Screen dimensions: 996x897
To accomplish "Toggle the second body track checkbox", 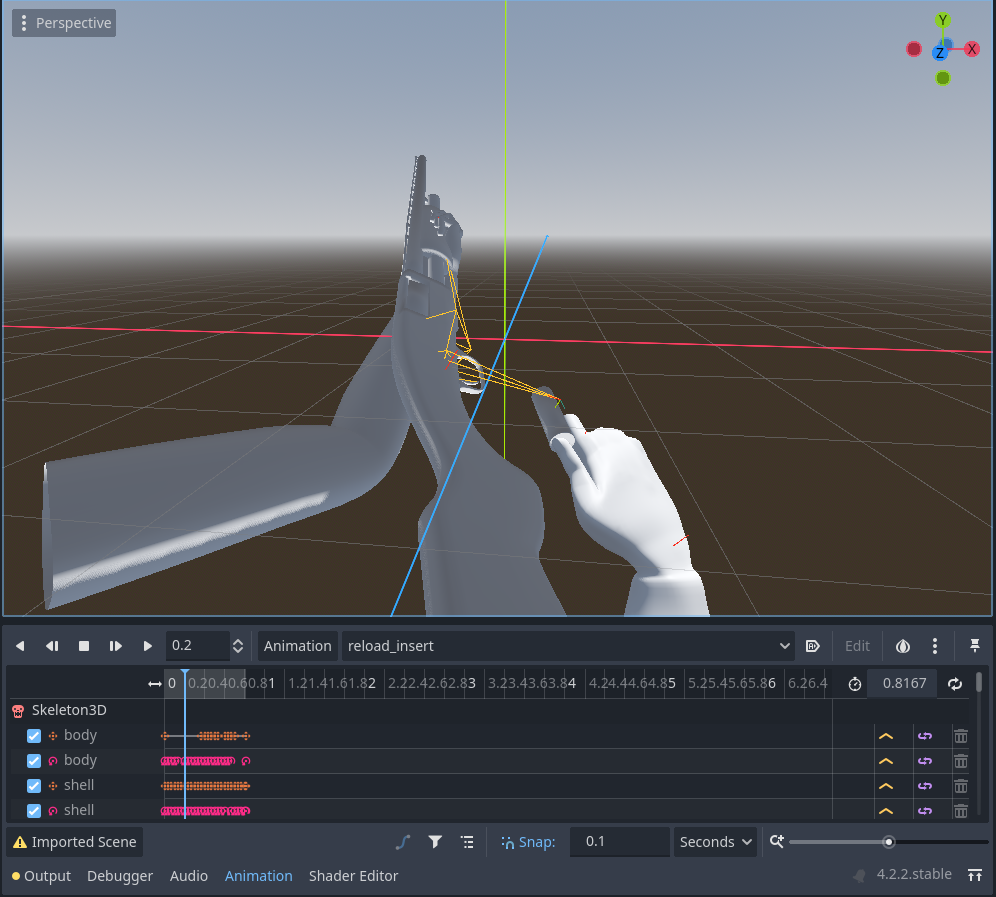I will [33, 760].
